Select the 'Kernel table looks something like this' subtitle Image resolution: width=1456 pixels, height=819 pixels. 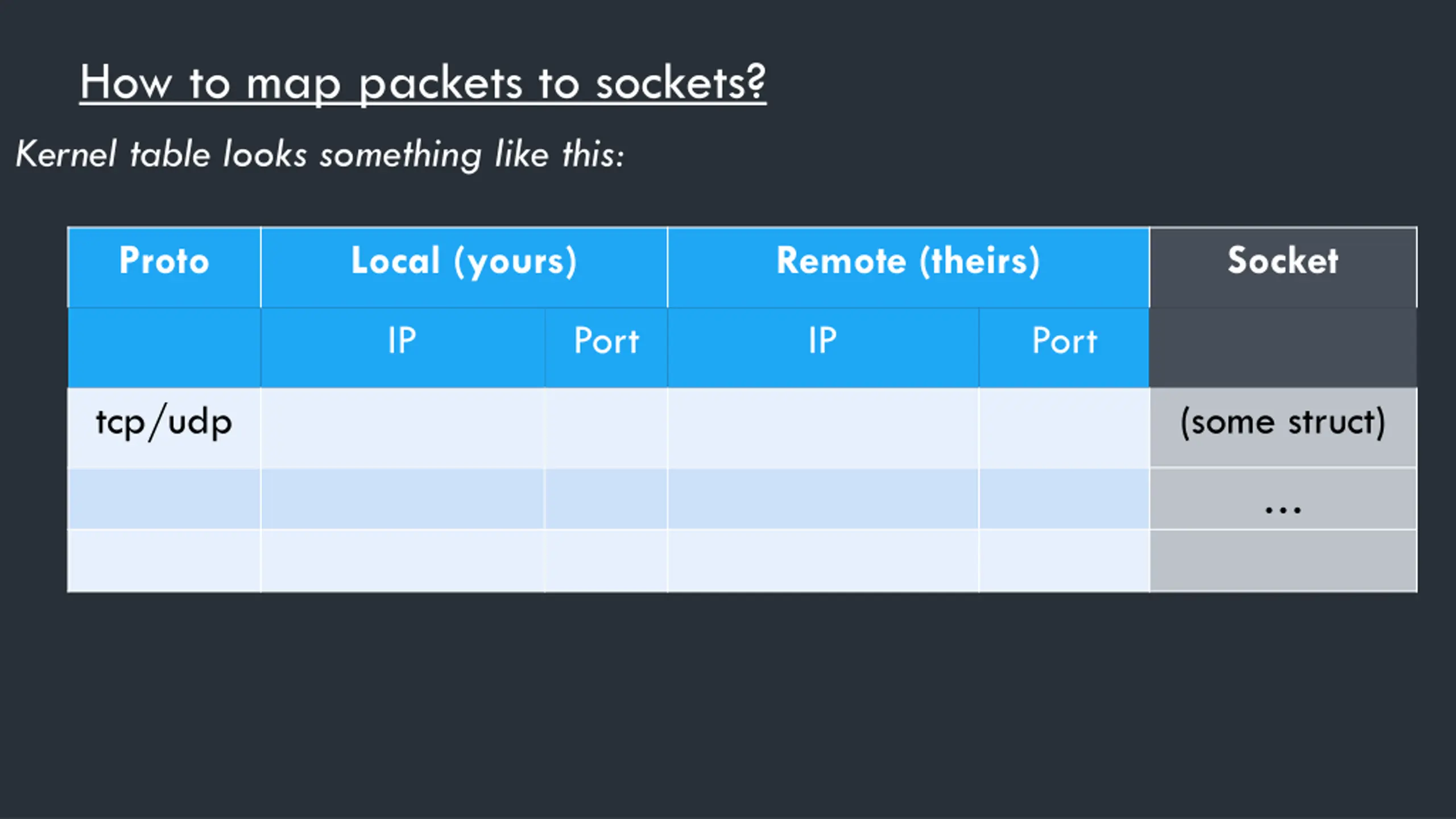[320, 154]
